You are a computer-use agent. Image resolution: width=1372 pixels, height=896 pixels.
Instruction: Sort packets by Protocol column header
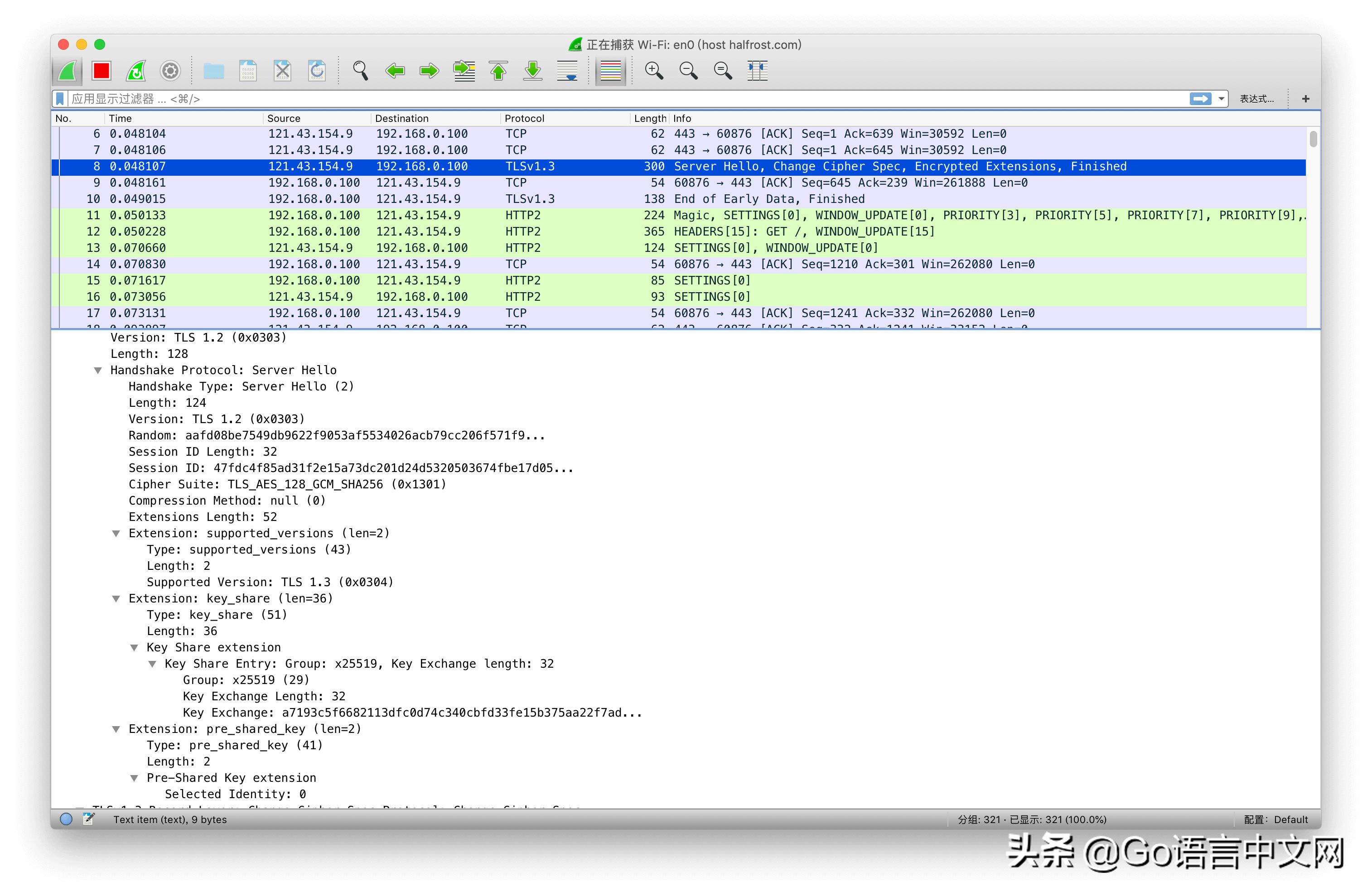click(x=524, y=118)
